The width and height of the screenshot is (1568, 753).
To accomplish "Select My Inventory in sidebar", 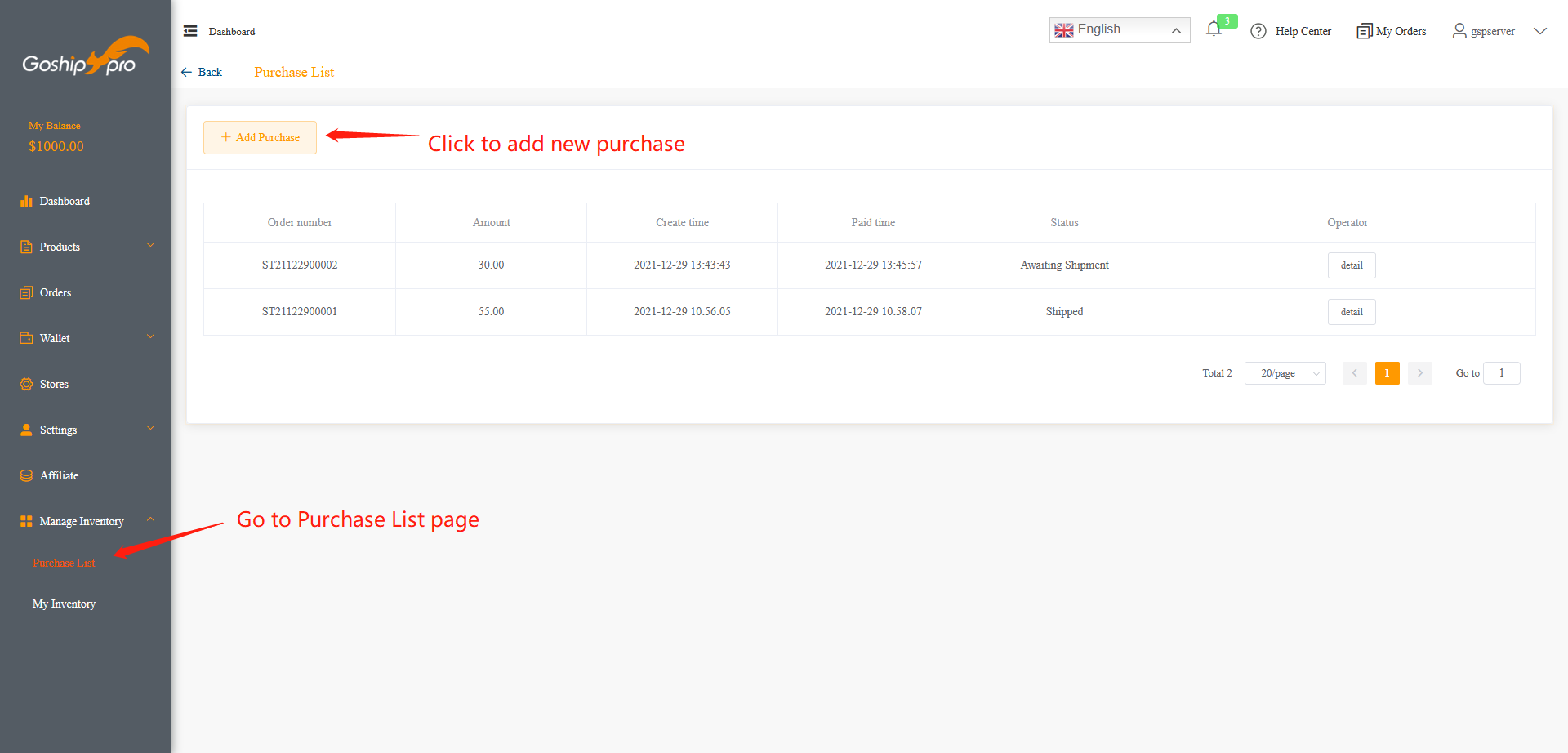I will 64,604.
